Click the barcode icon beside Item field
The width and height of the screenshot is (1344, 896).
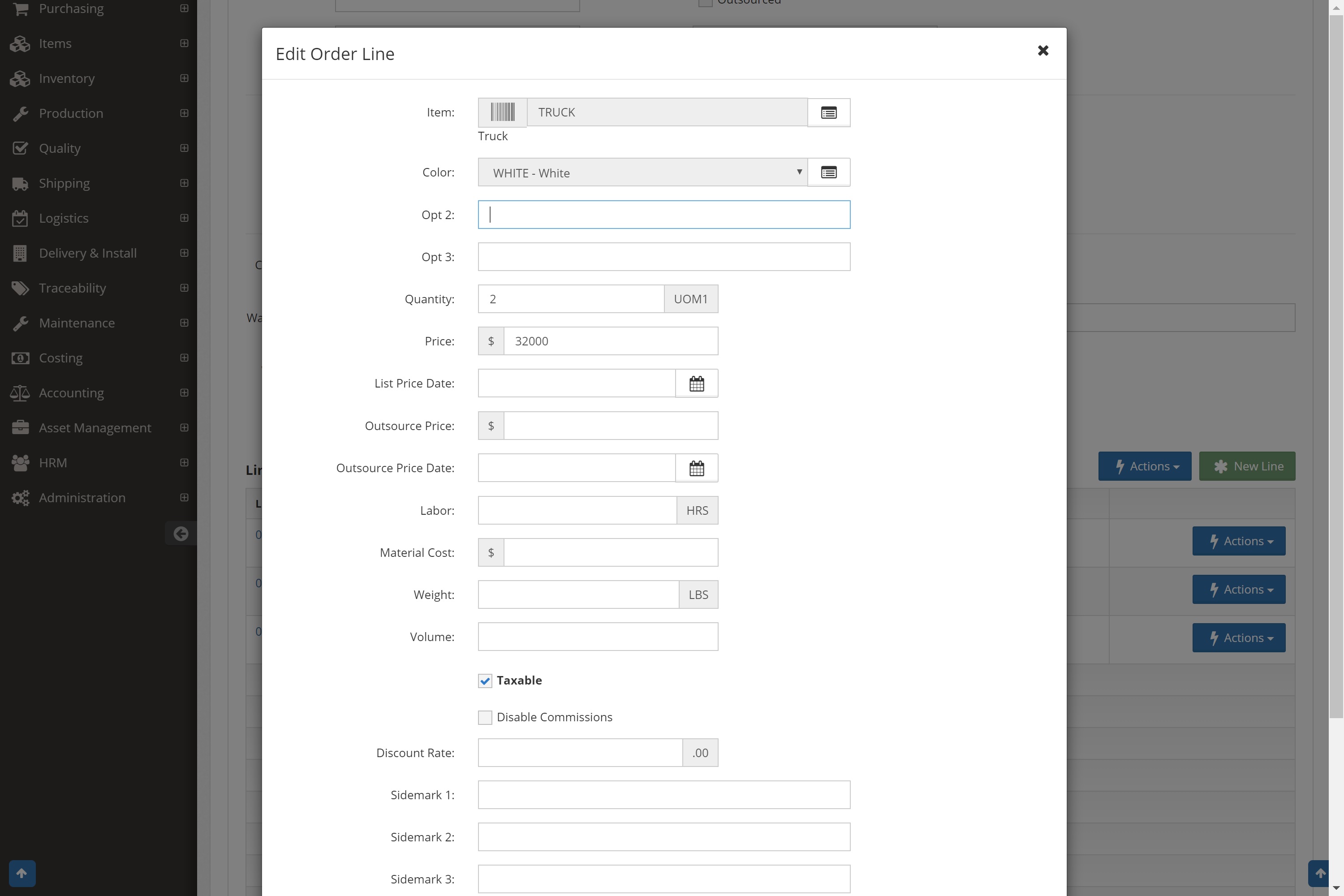(x=502, y=112)
